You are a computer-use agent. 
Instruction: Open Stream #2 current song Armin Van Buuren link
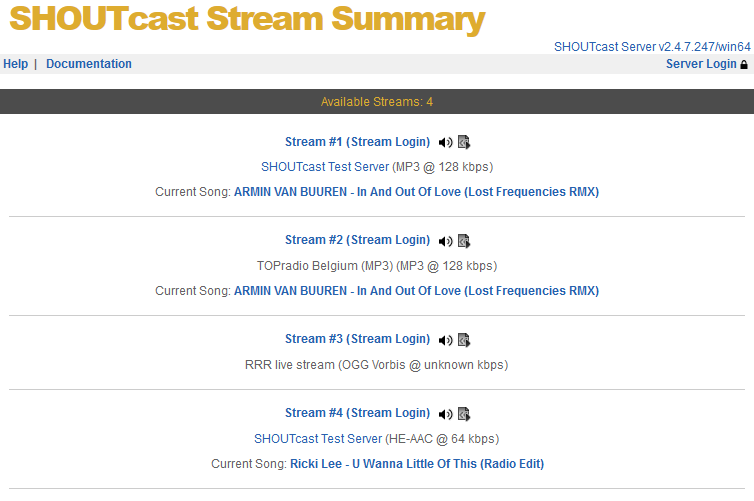click(x=416, y=291)
